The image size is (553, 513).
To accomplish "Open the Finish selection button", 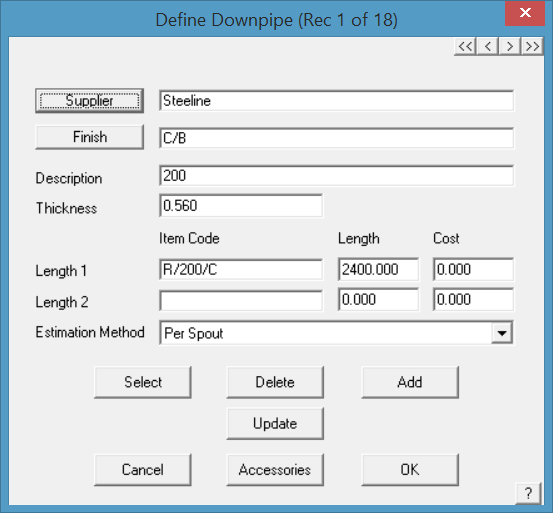I will pyautogui.click(x=90, y=137).
